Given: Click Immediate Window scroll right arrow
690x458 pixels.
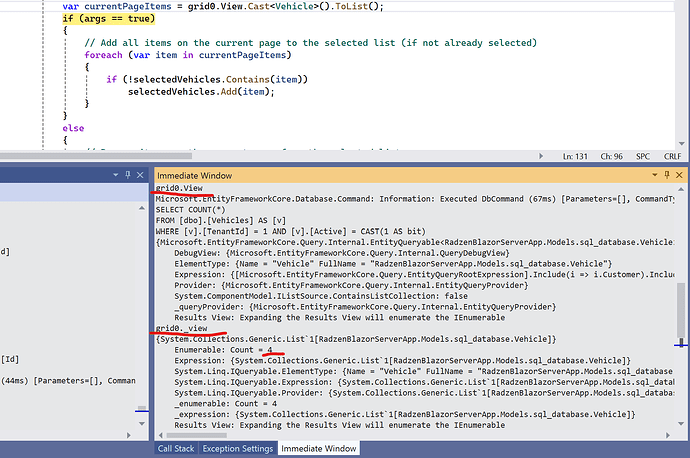Looking at the screenshot, I should tap(668, 435).
